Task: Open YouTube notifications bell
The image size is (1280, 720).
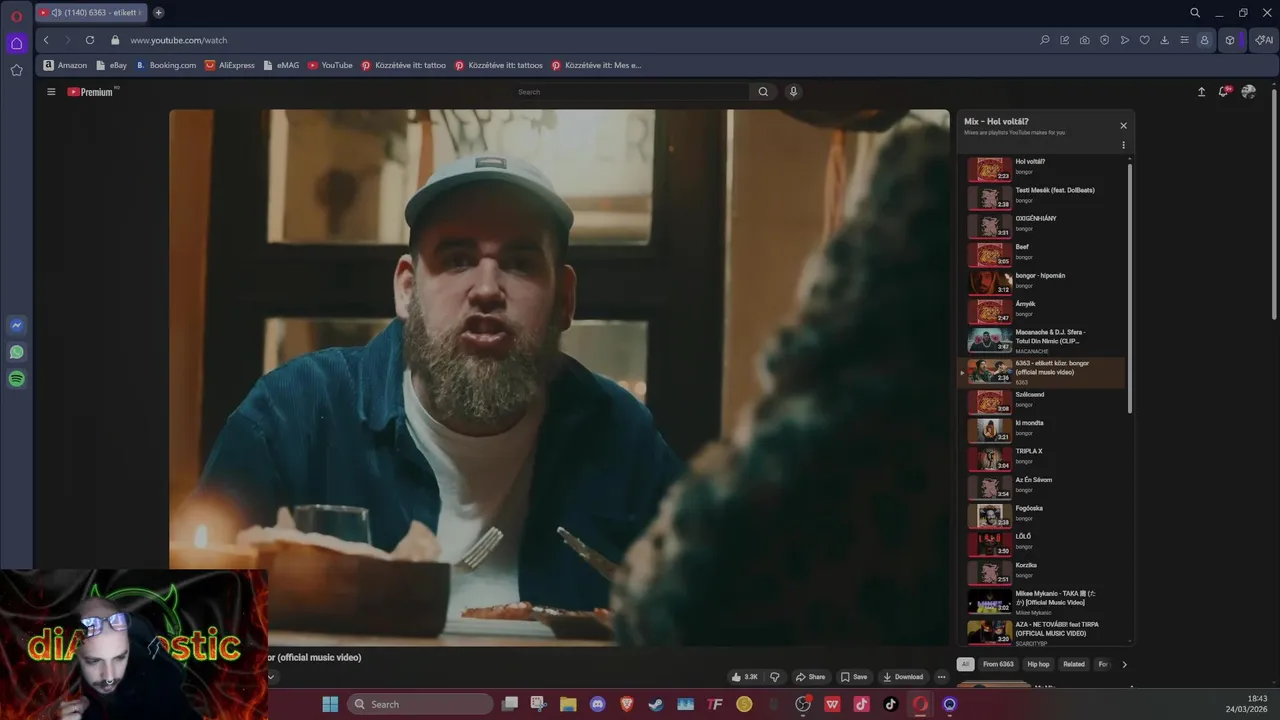Action: pyautogui.click(x=1223, y=92)
